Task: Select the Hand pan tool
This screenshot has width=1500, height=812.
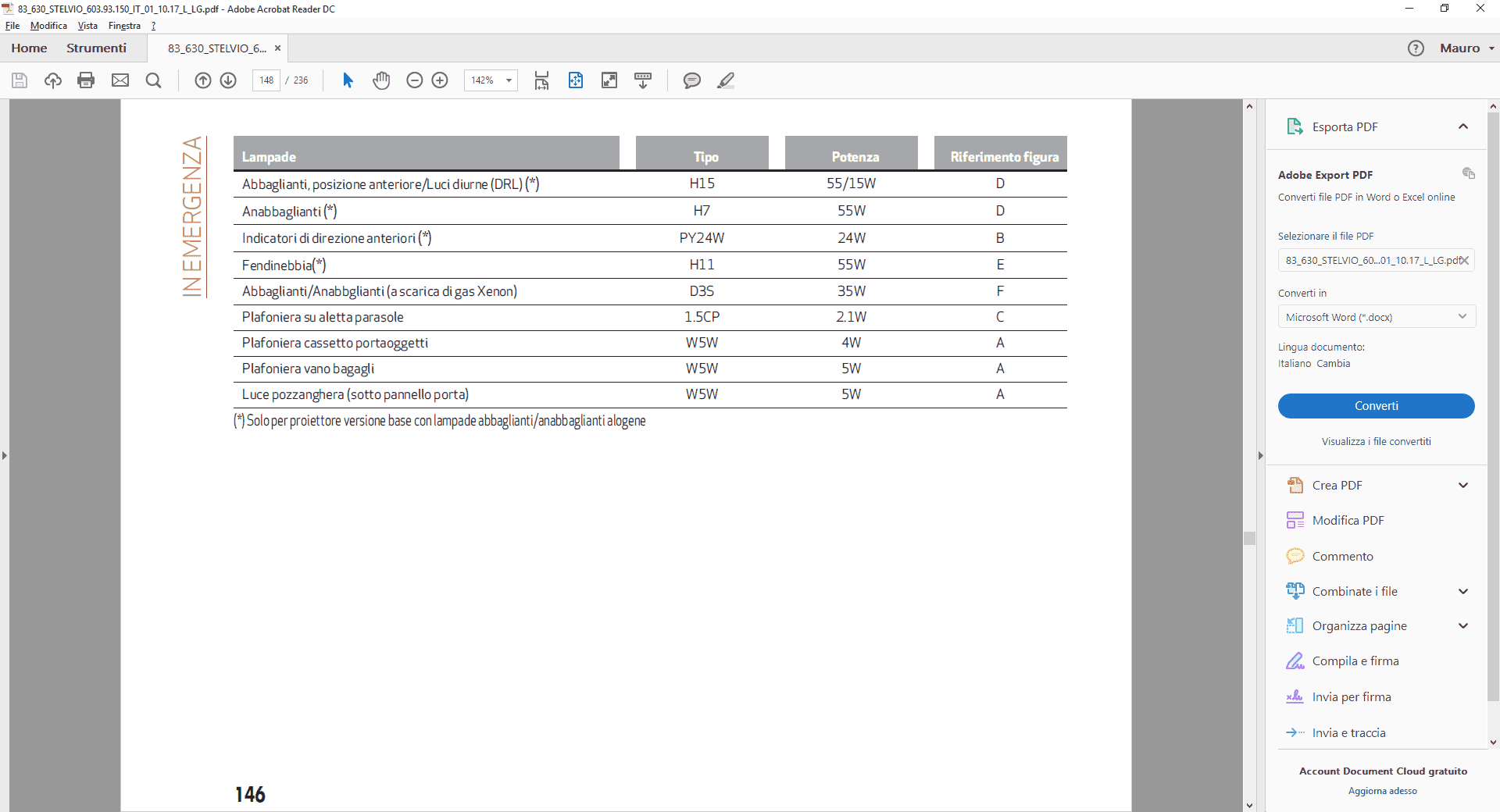Action: point(381,80)
